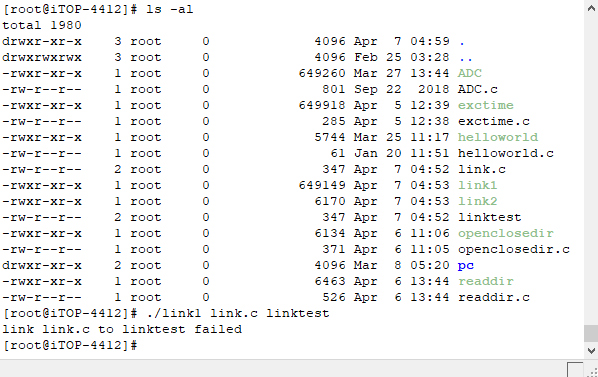The image size is (598, 377).
Task: Select the readdir.c file name
Action: coord(494,297)
